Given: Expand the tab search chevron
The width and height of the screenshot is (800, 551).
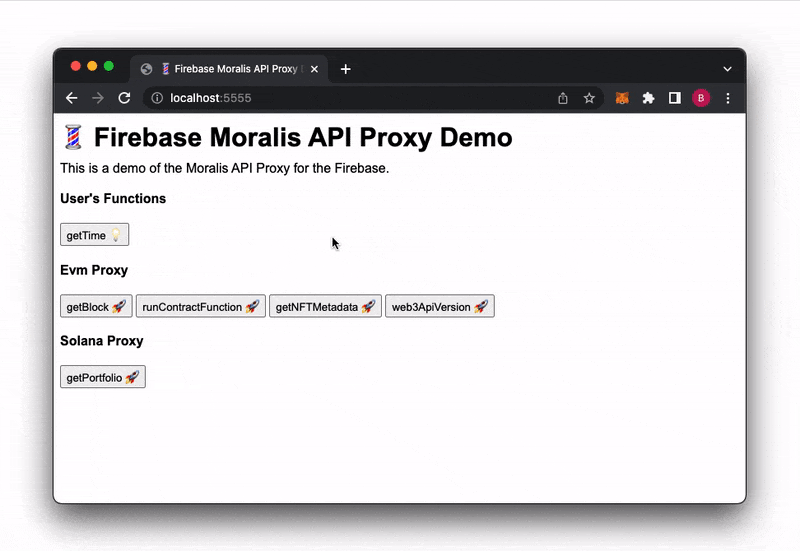Looking at the screenshot, I should (x=728, y=69).
